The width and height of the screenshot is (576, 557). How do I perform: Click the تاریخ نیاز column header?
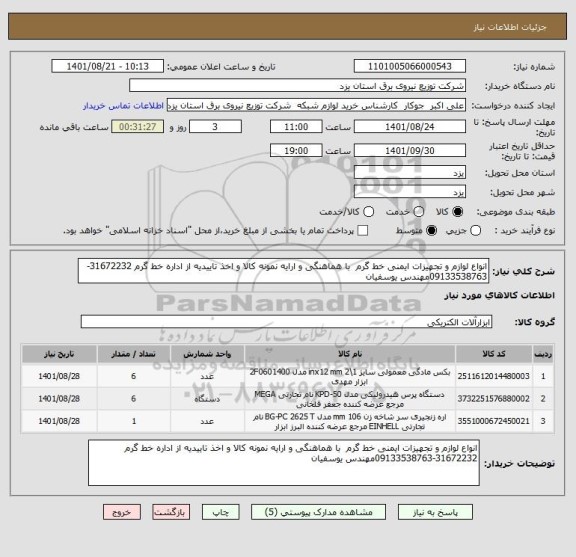[59, 354]
